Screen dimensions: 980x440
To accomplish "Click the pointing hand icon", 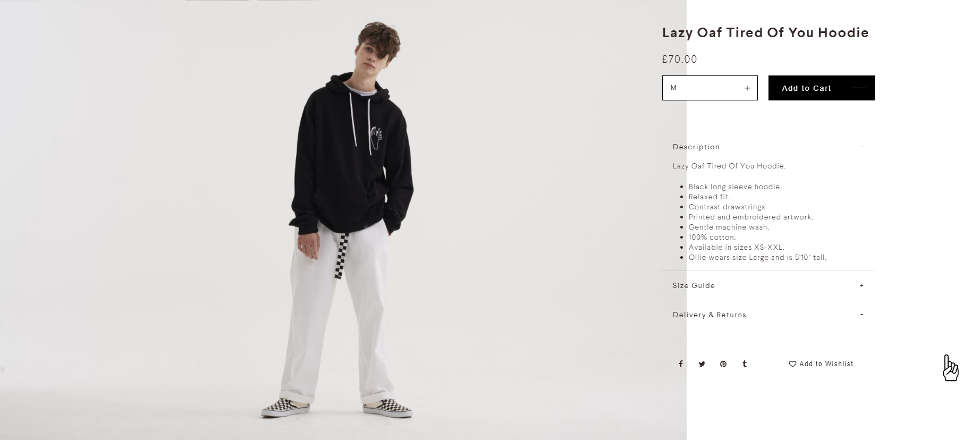I will pyautogui.click(x=950, y=368).
